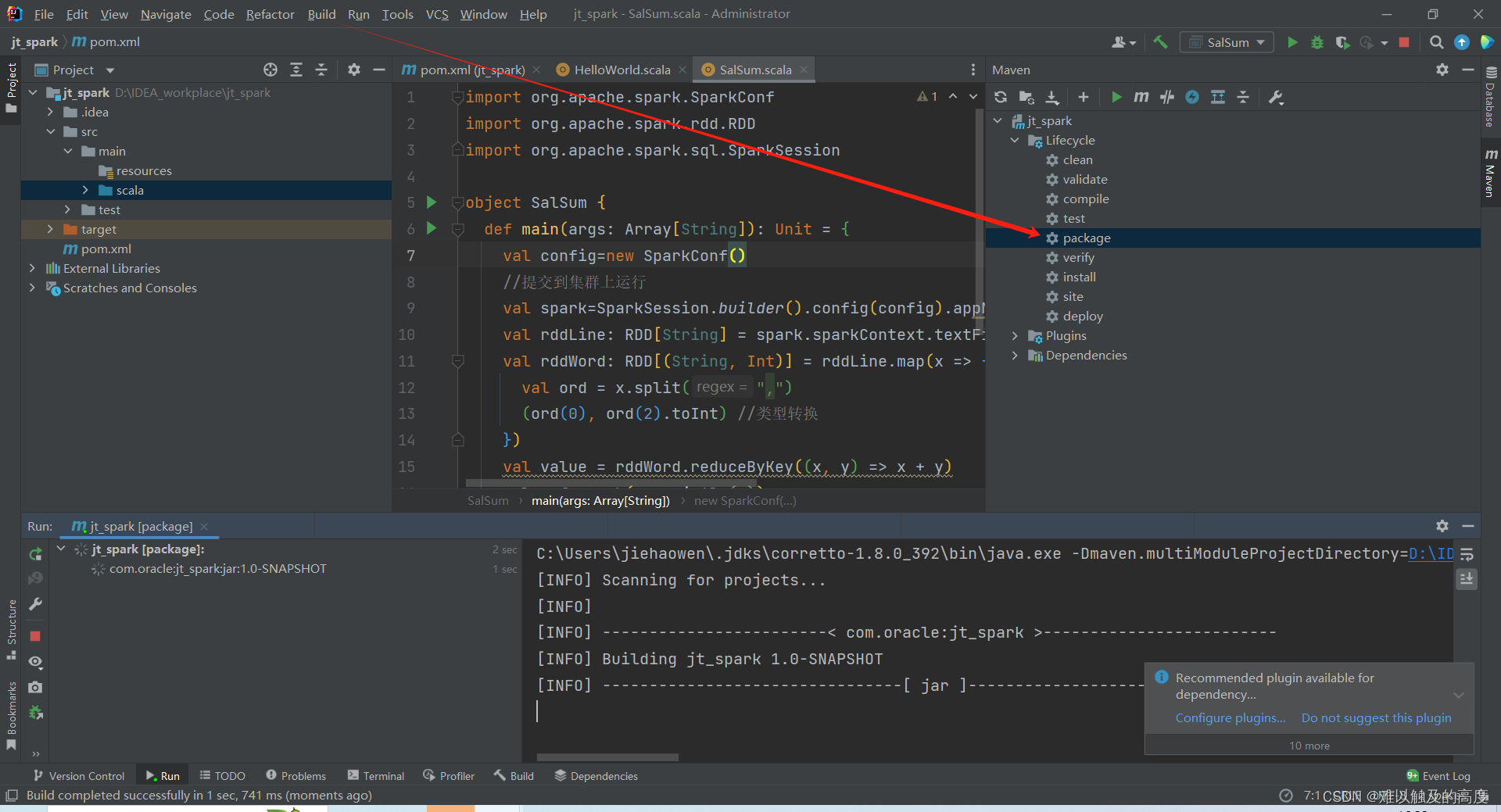The image size is (1501, 812).
Task: Click Configure plugins... link
Action: click(1231, 717)
